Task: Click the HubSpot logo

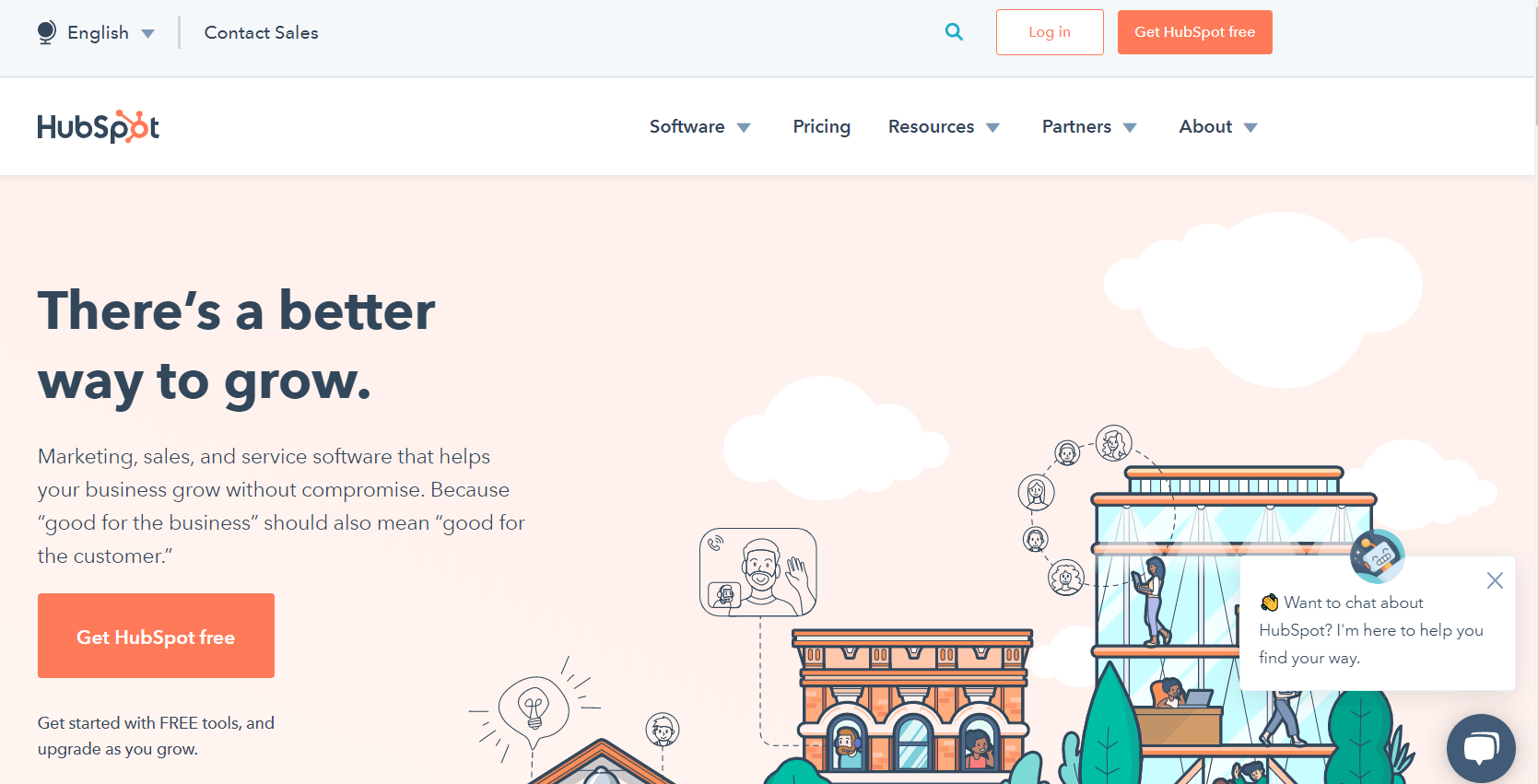Action: click(98, 126)
